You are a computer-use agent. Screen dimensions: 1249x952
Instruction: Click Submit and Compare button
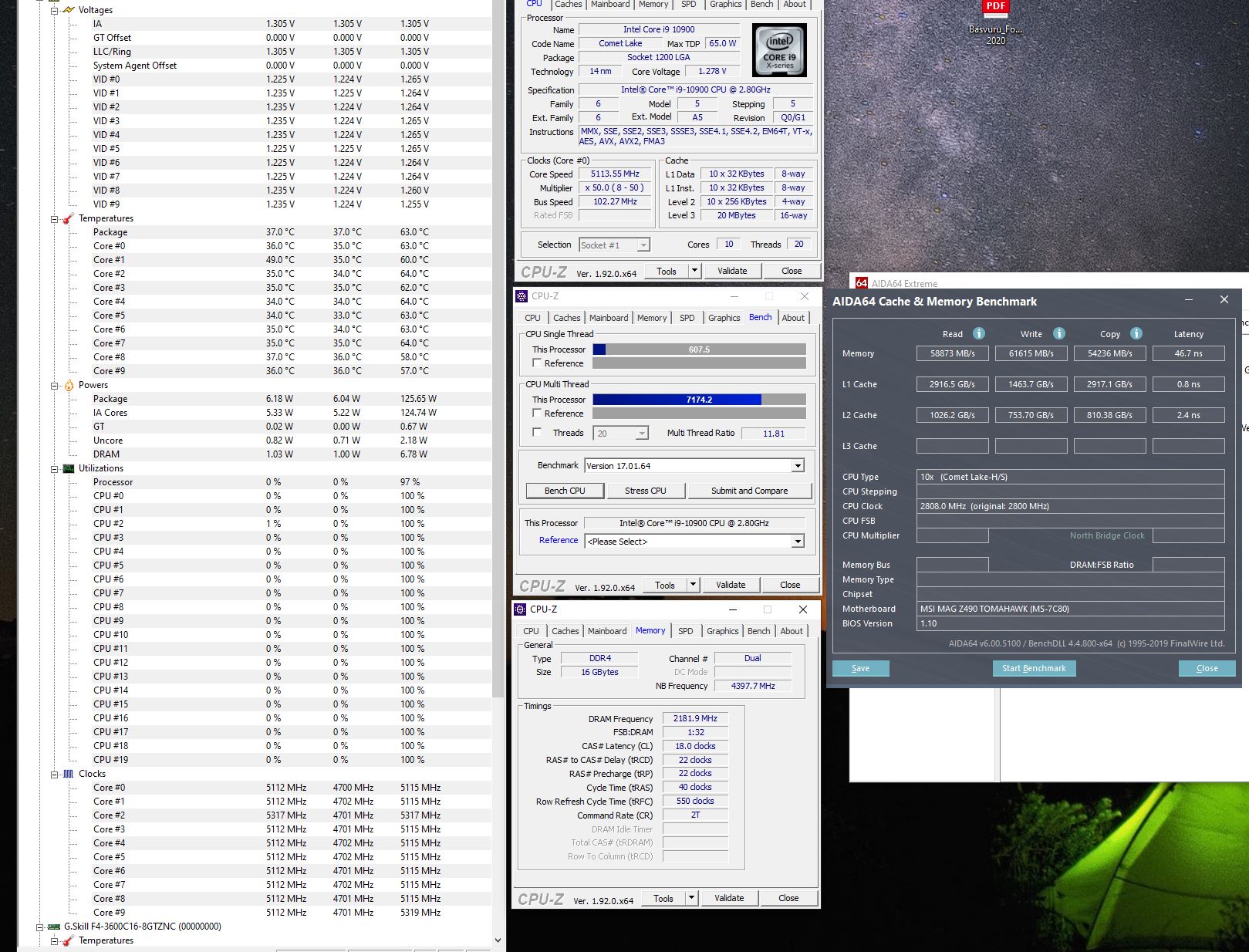pos(749,491)
